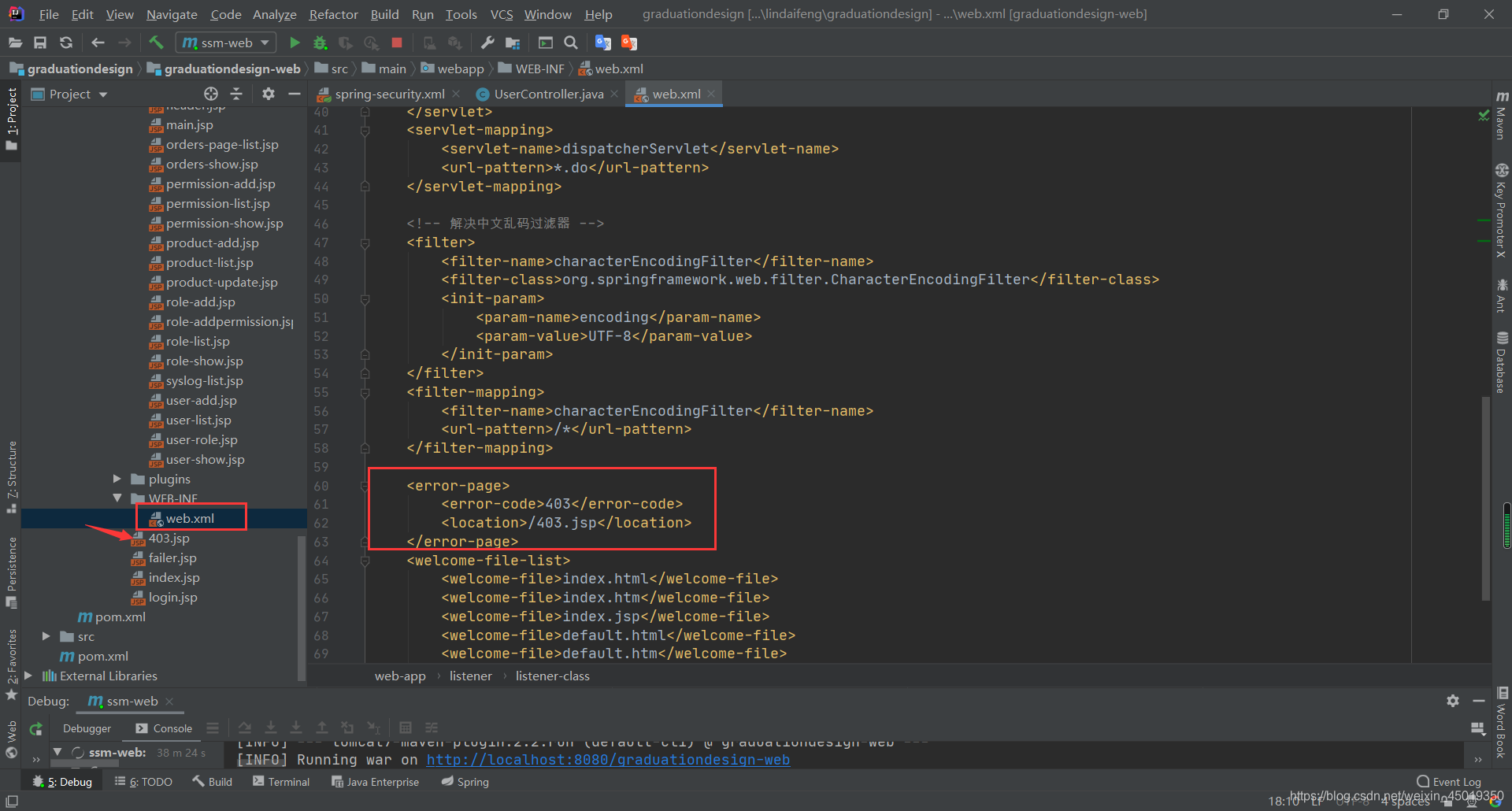Open Project panel gear options

click(x=269, y=94)
